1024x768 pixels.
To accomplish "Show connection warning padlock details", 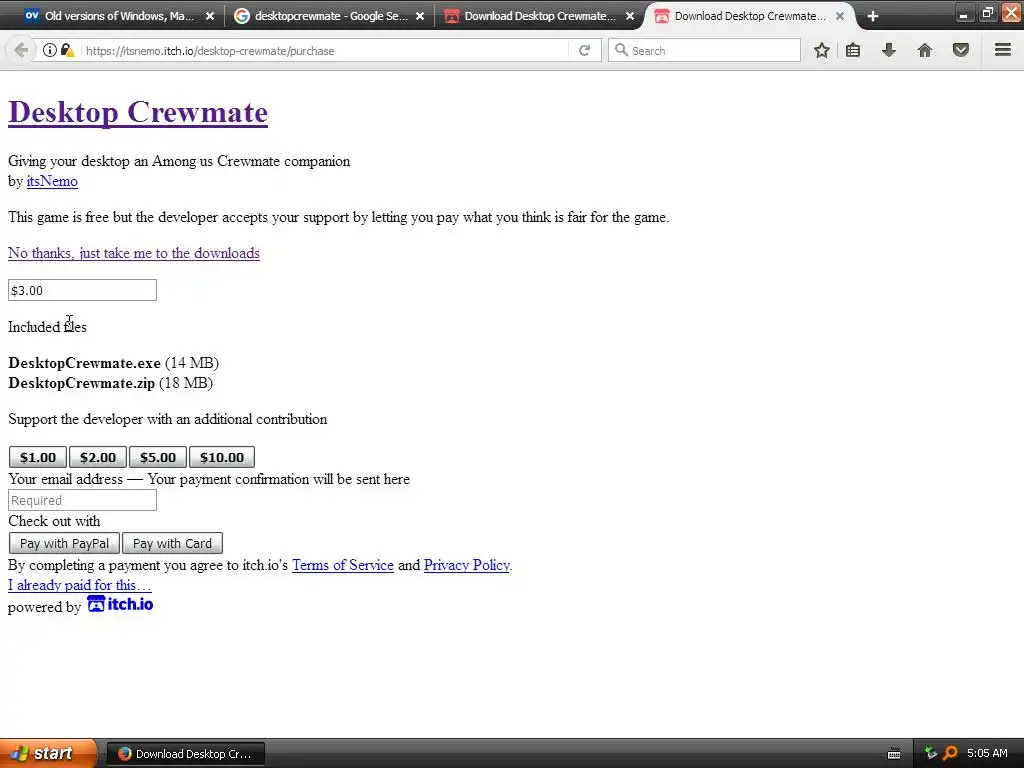I will 67,50.
